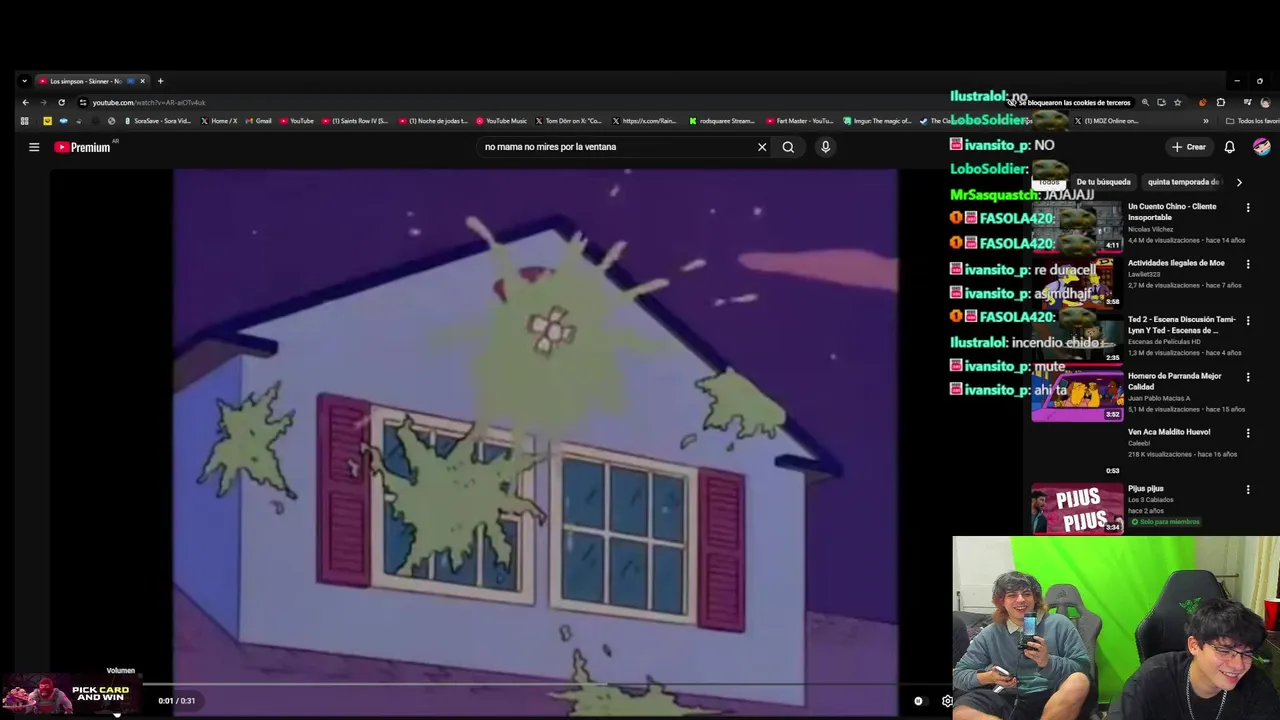Open a new browser tab
This screenshot has width=1280, height=720.
pyautogui.click(x=160, y=81)
